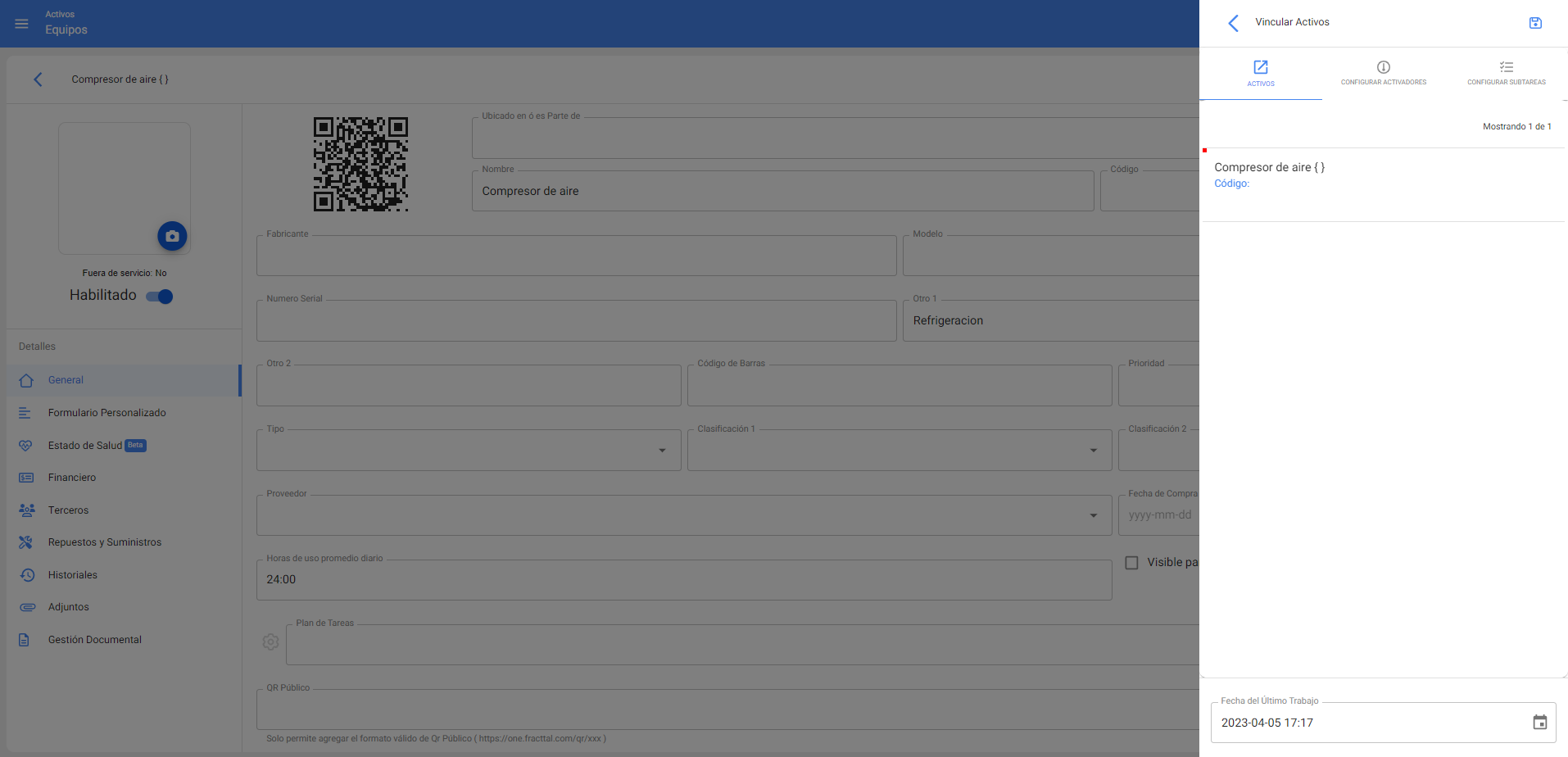Open the hamburger menu icon
The width and height of the screenshot is (1568, 757).
(22, 24)
